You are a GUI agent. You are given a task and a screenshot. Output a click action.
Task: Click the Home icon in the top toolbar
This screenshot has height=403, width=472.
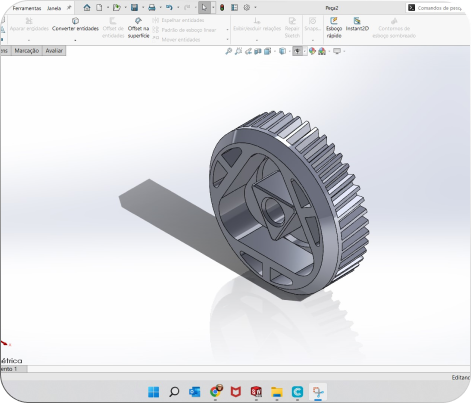[87, 7]
